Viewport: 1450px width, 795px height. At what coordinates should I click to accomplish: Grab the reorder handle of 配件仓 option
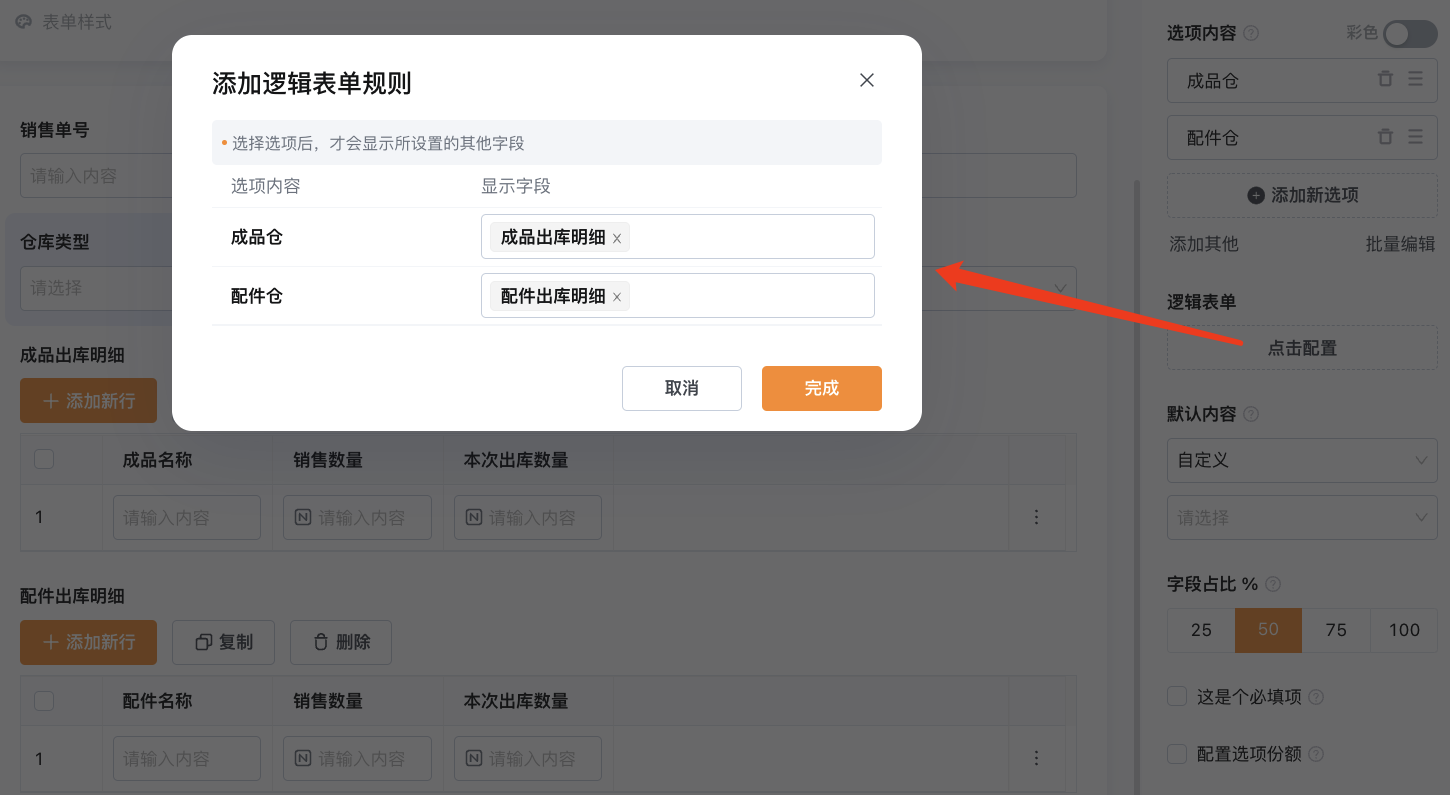[x=1415, y=137]
